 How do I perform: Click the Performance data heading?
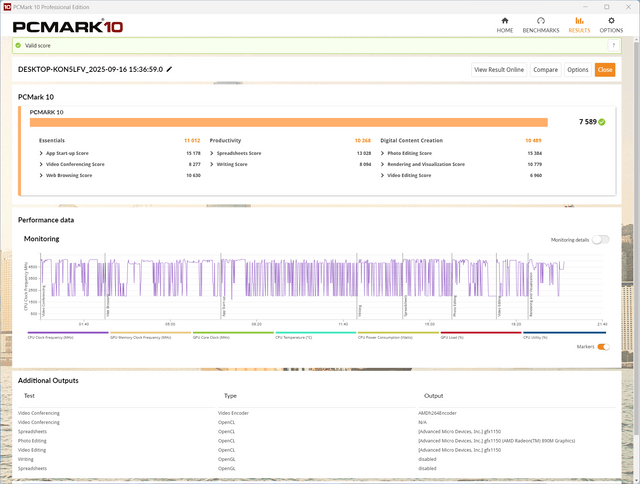pos(46,220)
